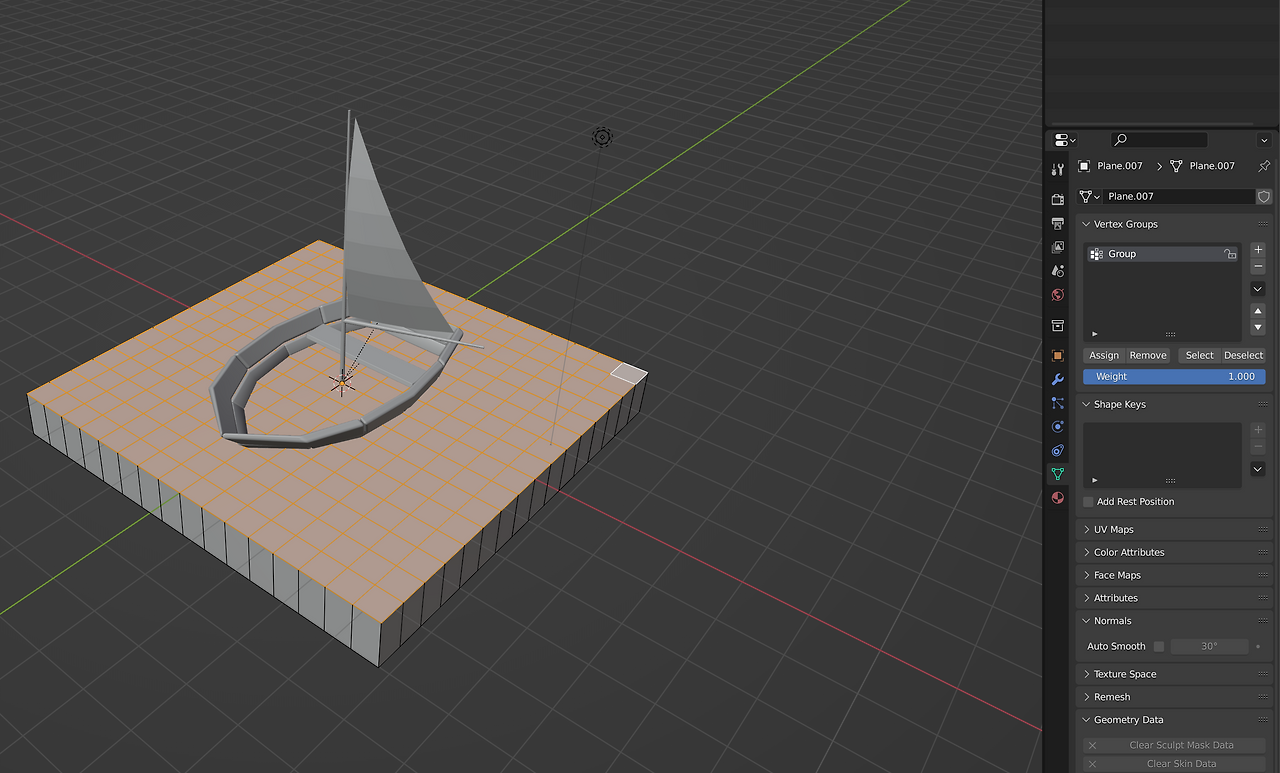The image size is (1280, 773).
Task: Toggle fake user shield for Plane.007 mesh
Action: [x=1264, y=197]
